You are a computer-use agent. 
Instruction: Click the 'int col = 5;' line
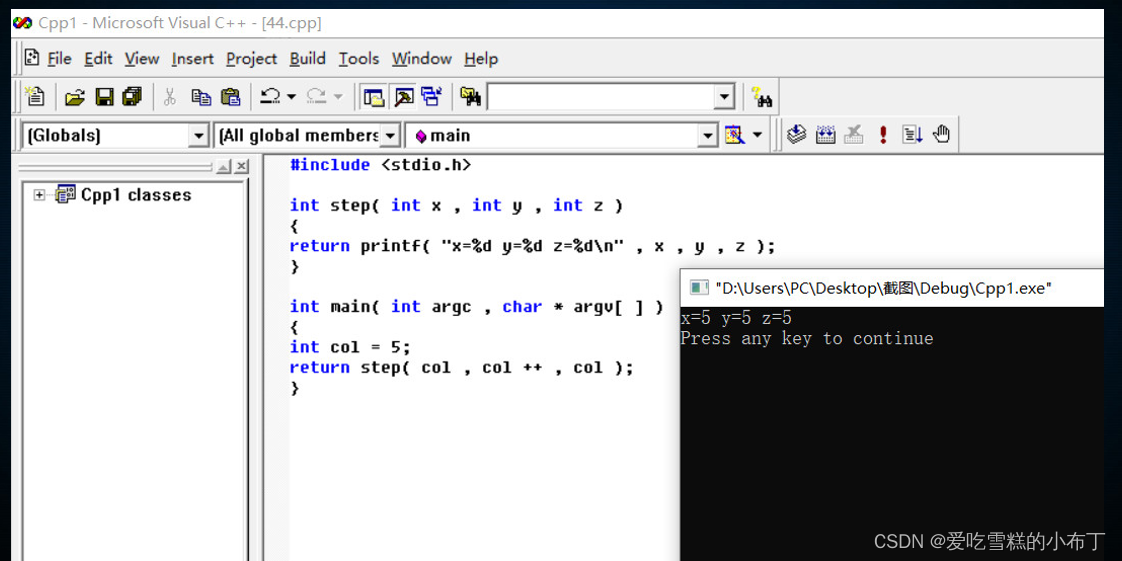[x=351, y=347]
